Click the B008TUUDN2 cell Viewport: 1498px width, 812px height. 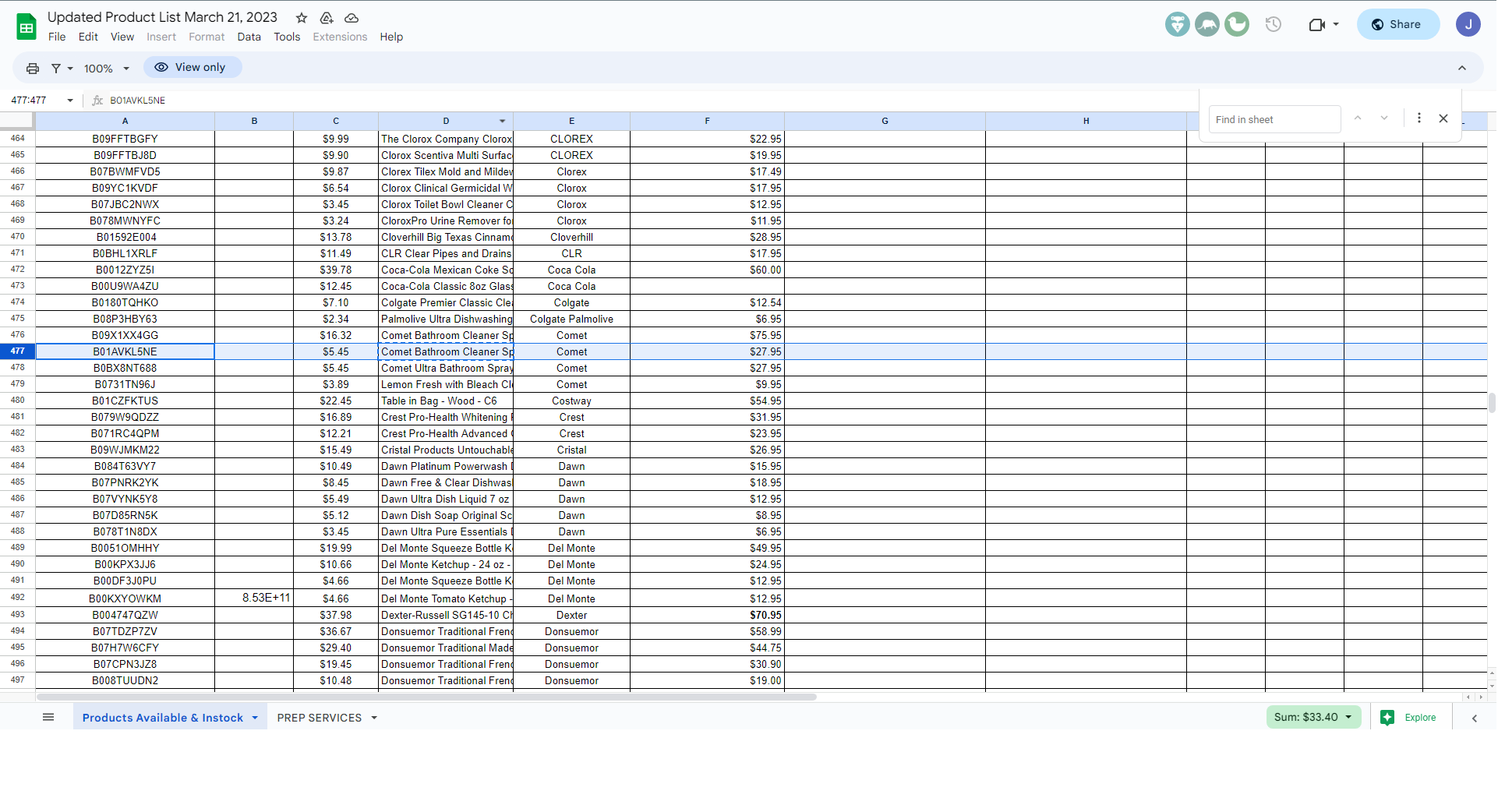[x=125, y=680]
